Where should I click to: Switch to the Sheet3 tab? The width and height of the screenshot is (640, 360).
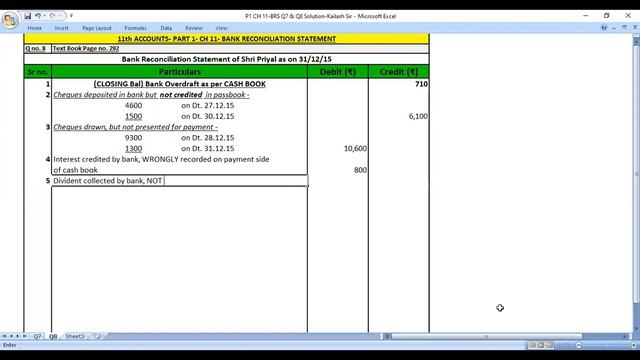75,336
